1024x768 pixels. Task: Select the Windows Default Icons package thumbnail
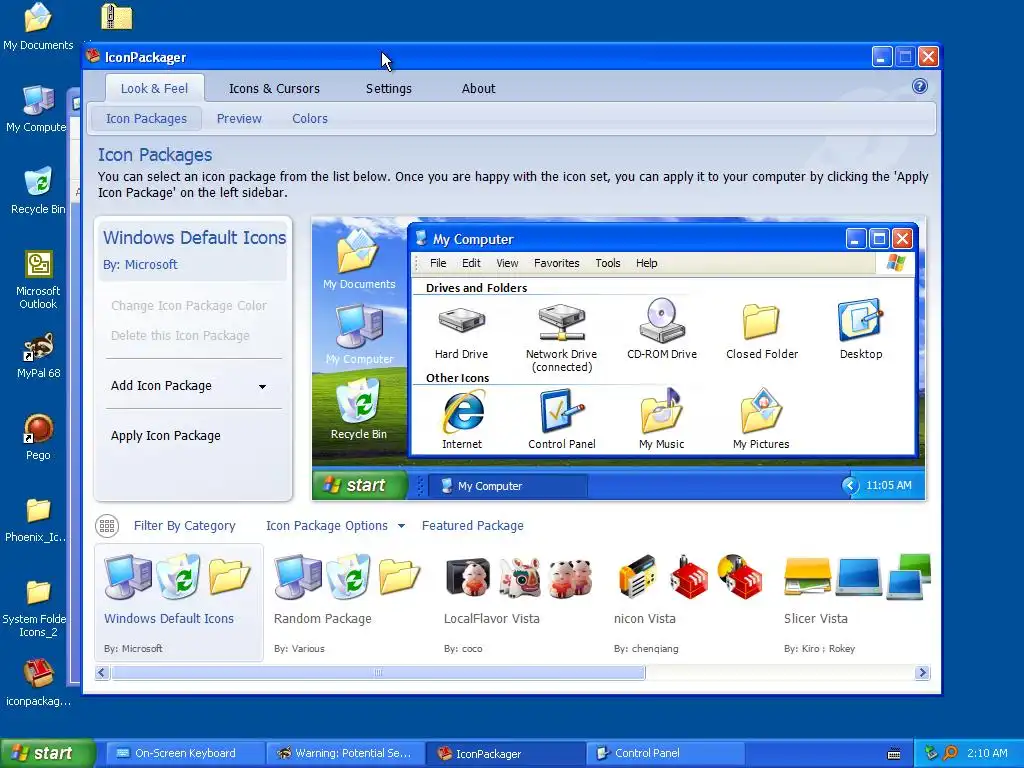coord(178,603)
